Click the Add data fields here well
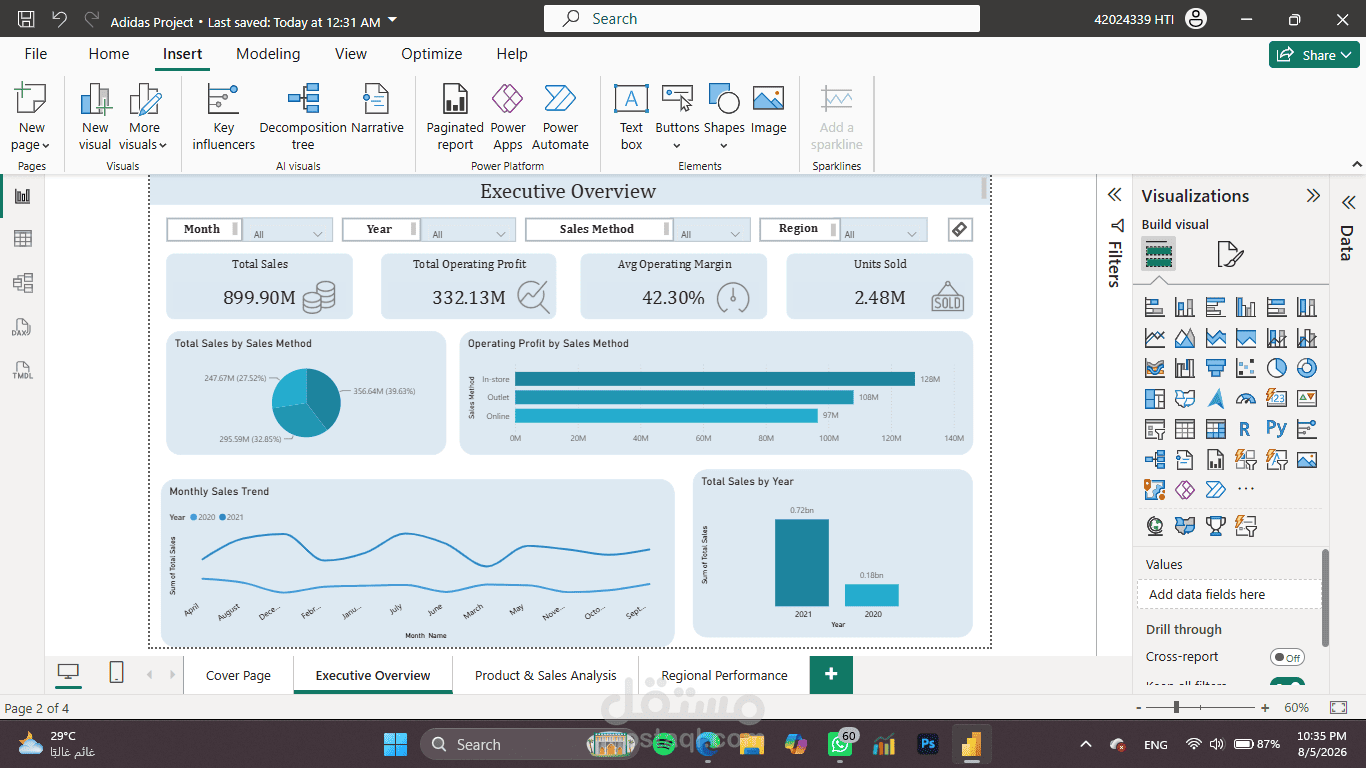 point(1229,594)
